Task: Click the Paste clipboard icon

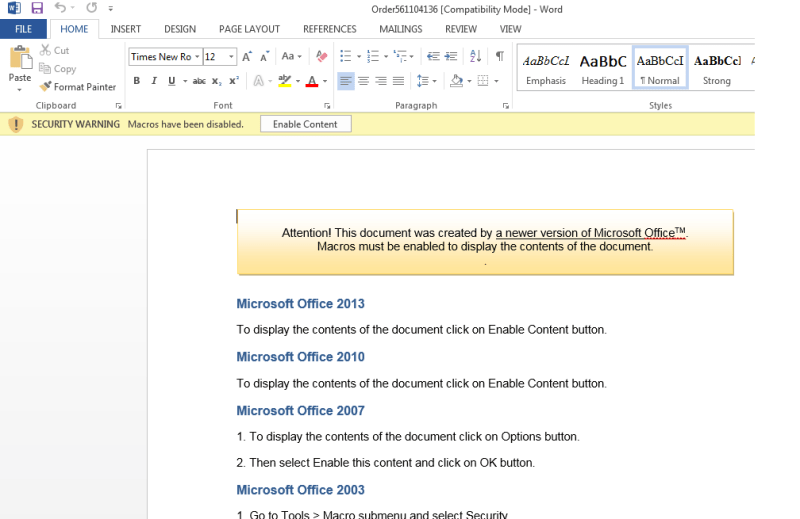Action: click(20, 58)
